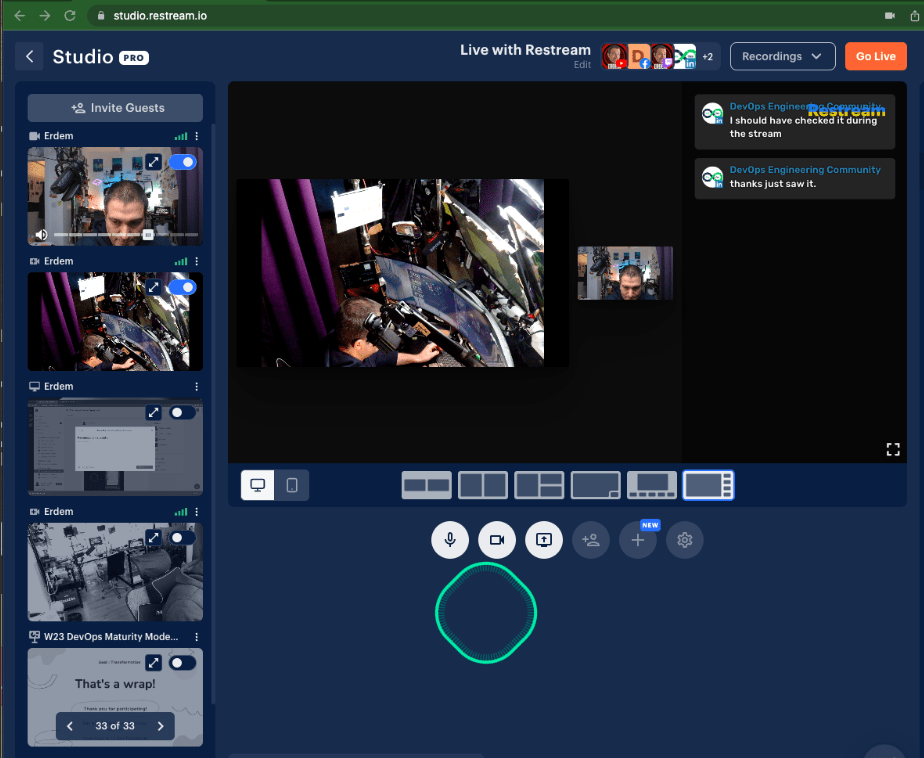Mute the first Erdem source via the speaker icon
This screenshot has width=924, height=758.
(x=41, y=235)
